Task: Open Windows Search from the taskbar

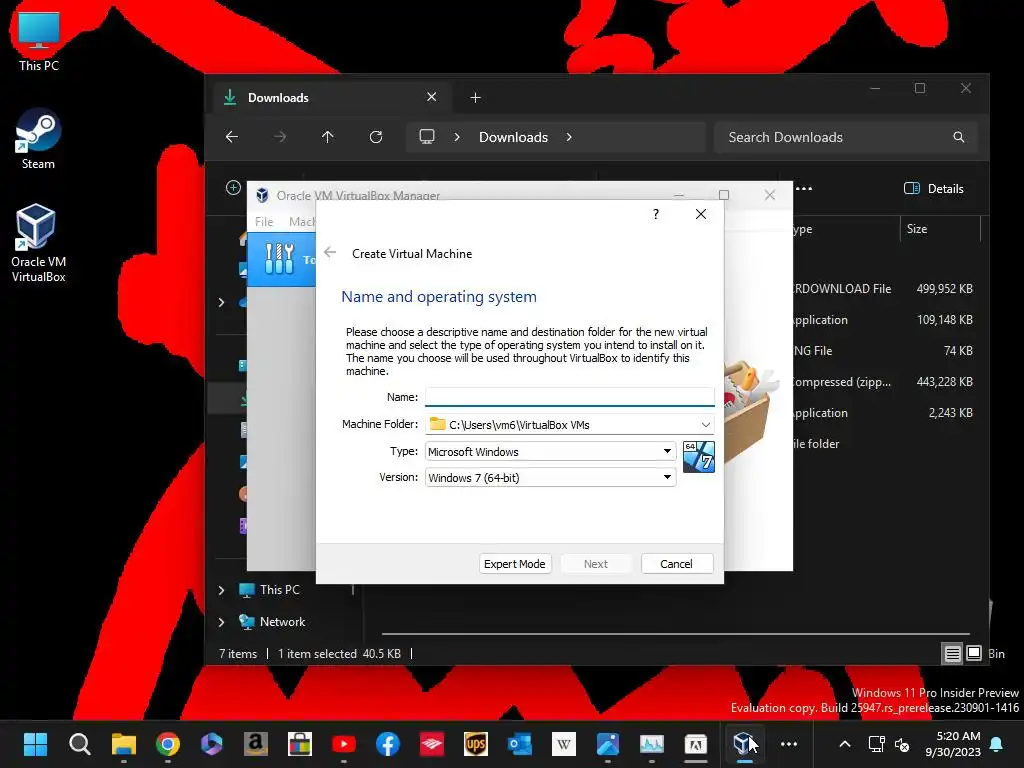Action: pos(80,744)
